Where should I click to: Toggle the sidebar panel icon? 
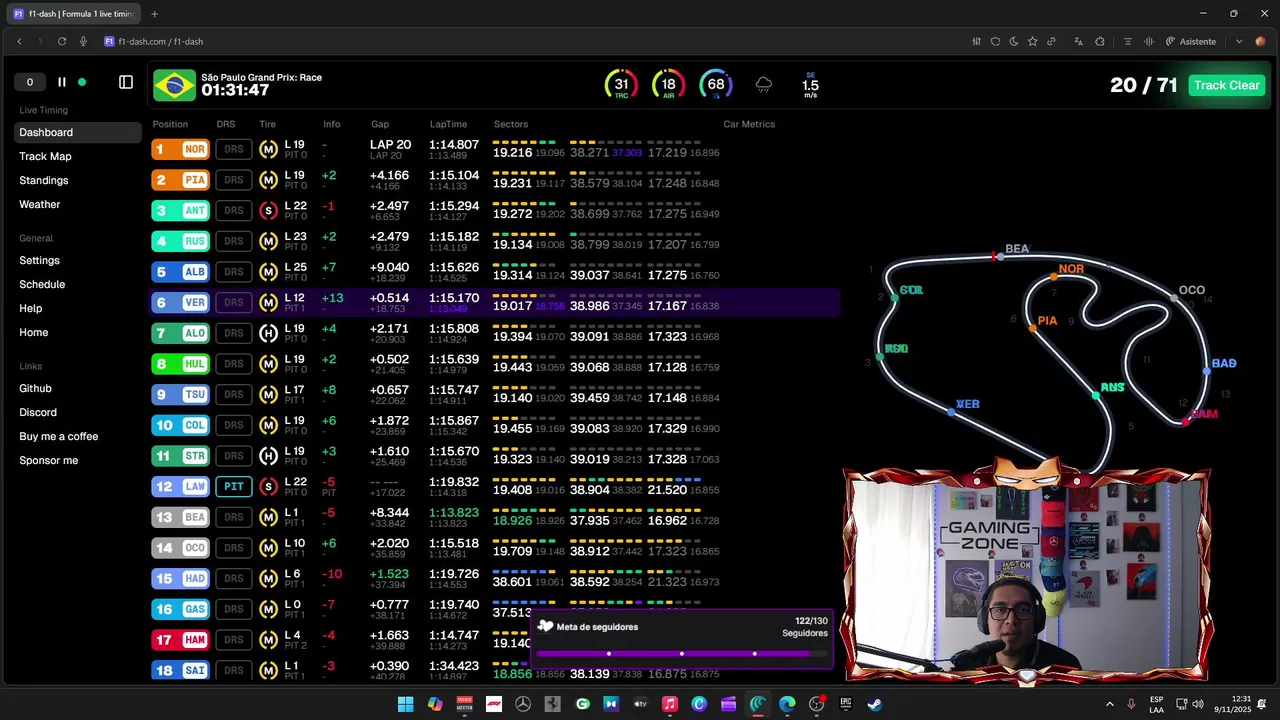click(x=126, y=82)
